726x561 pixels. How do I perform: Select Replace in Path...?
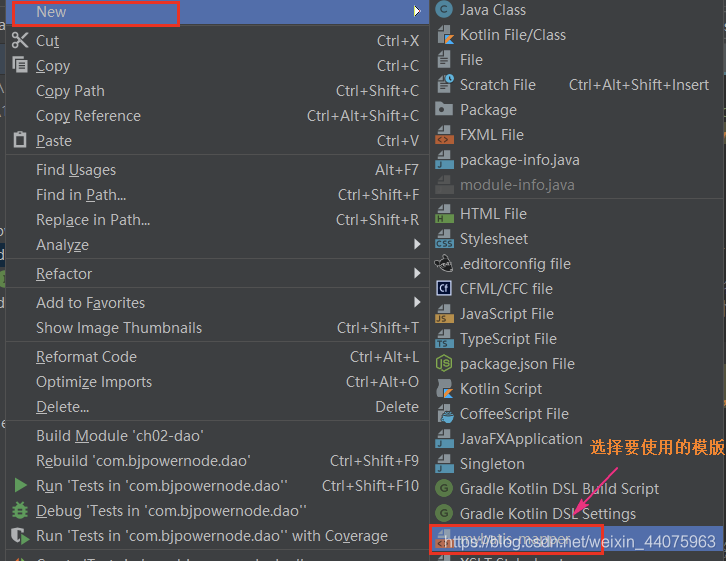(x=218, y=220)
